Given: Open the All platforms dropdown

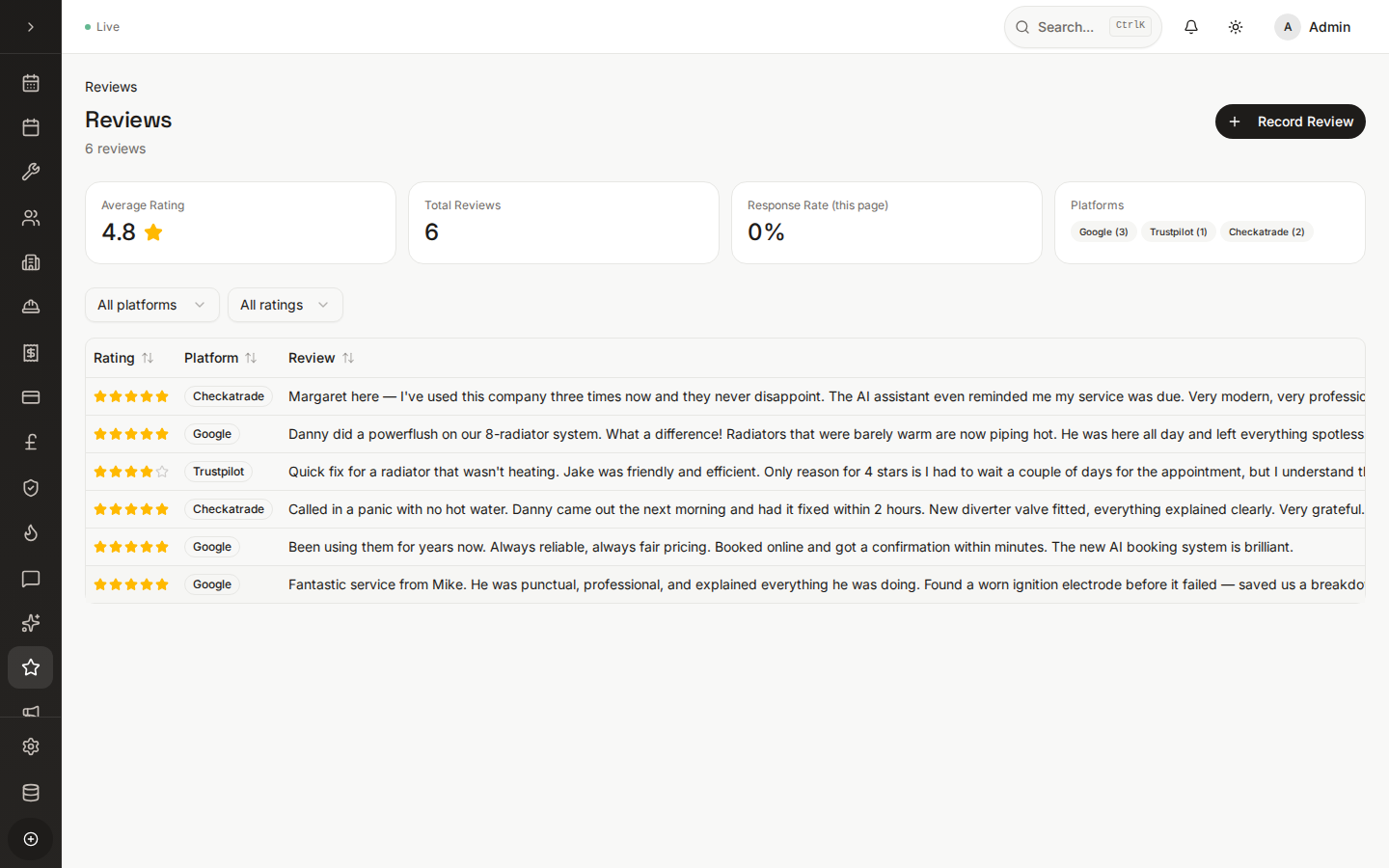Looking at the screenshot, I should point(151,305).
